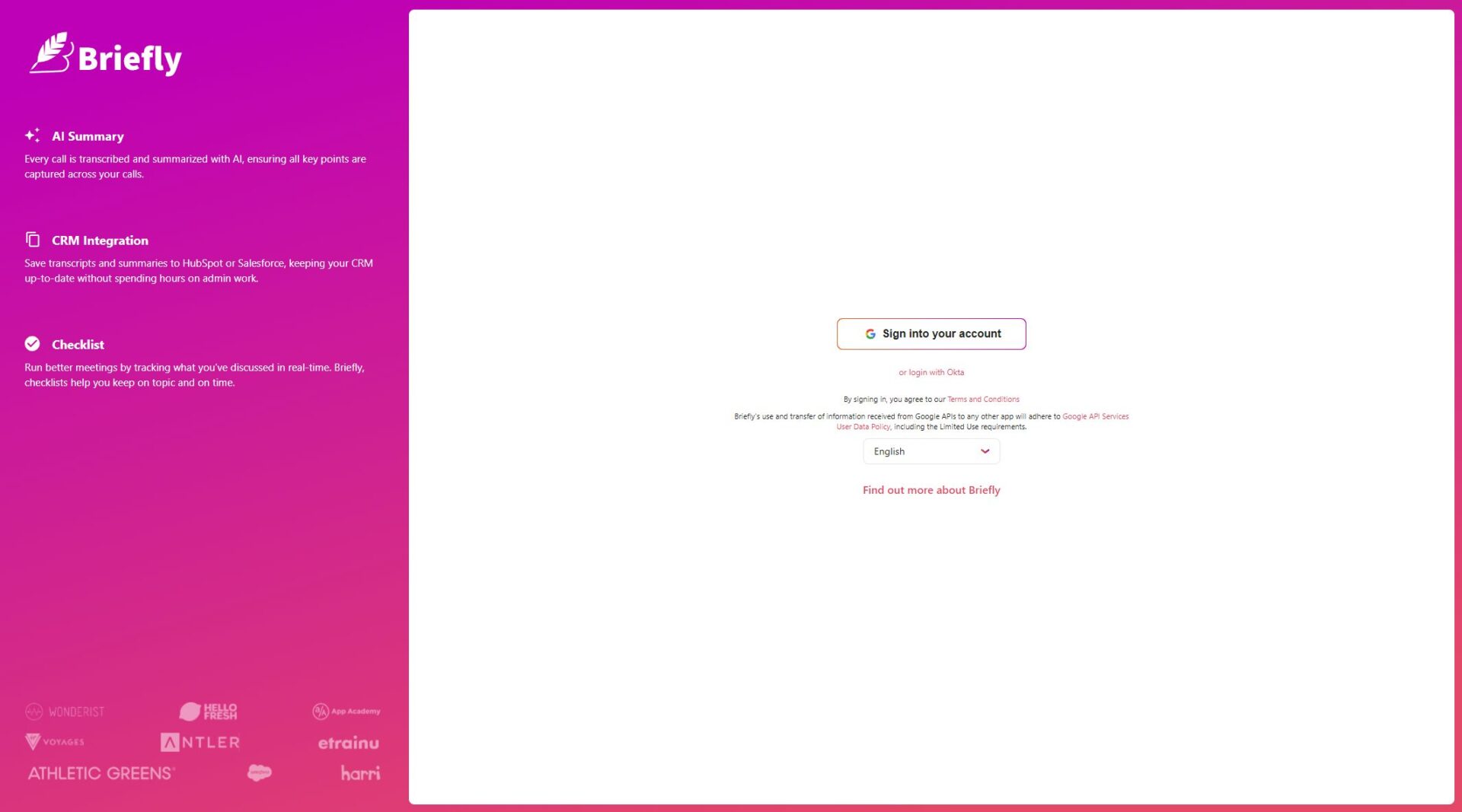Click the App Academy logo

346,712
